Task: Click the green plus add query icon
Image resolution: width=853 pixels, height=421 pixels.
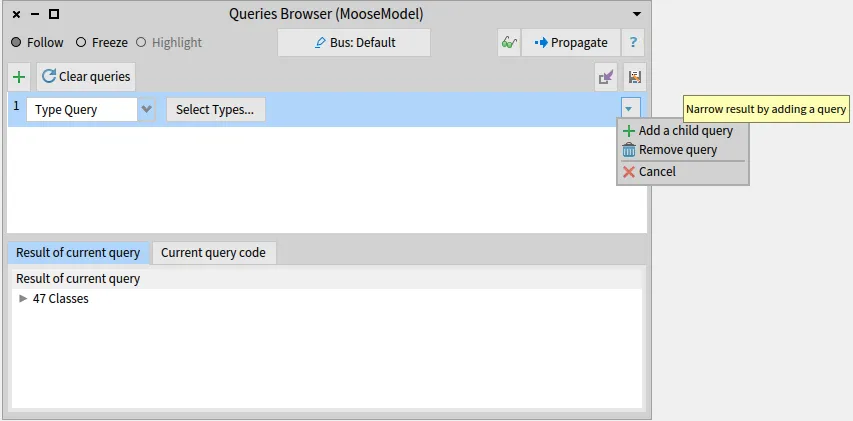Action: [x=19, y=77]
